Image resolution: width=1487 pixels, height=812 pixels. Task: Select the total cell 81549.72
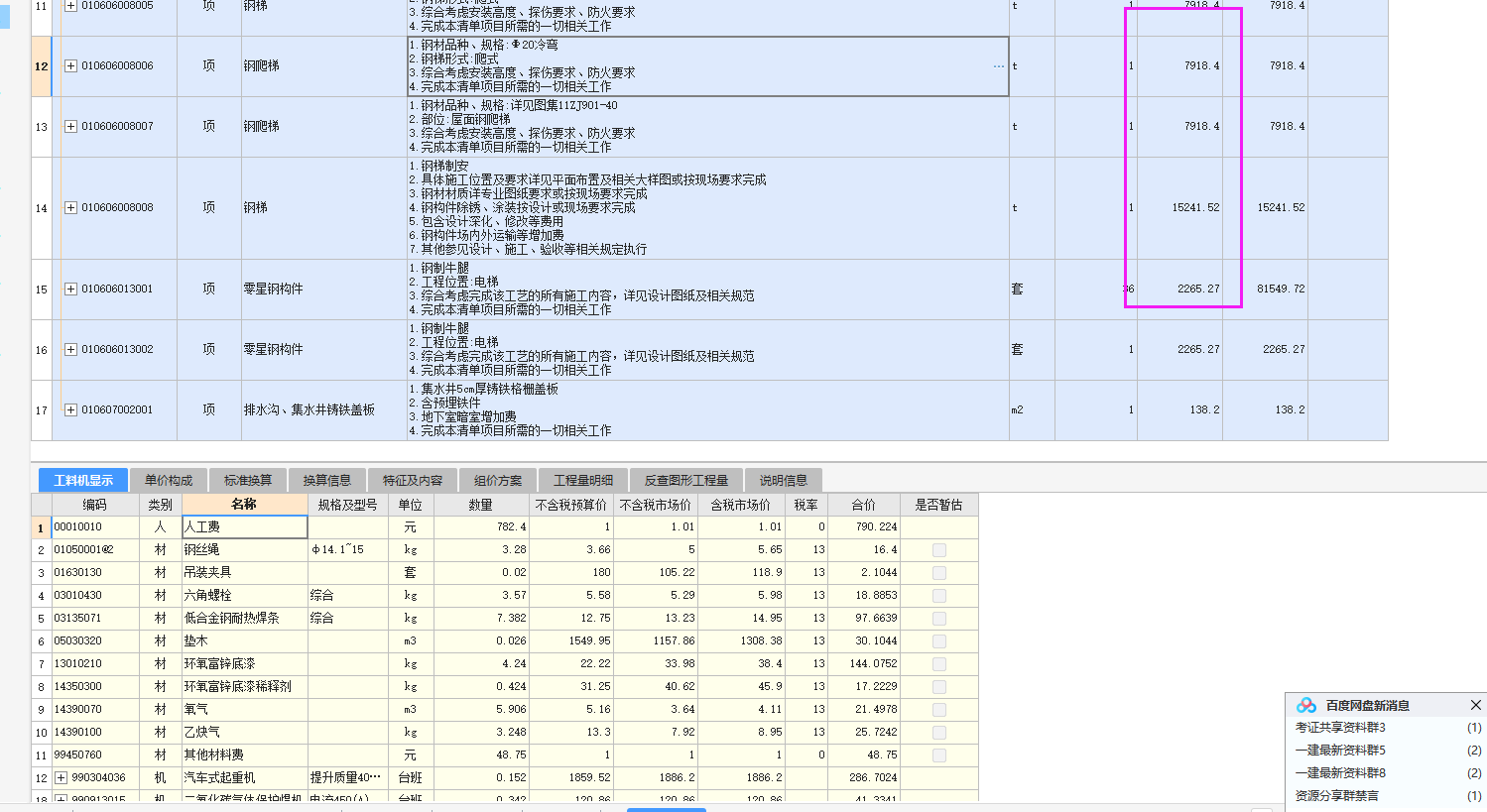pyautogui.click(x=1265, y=290)
